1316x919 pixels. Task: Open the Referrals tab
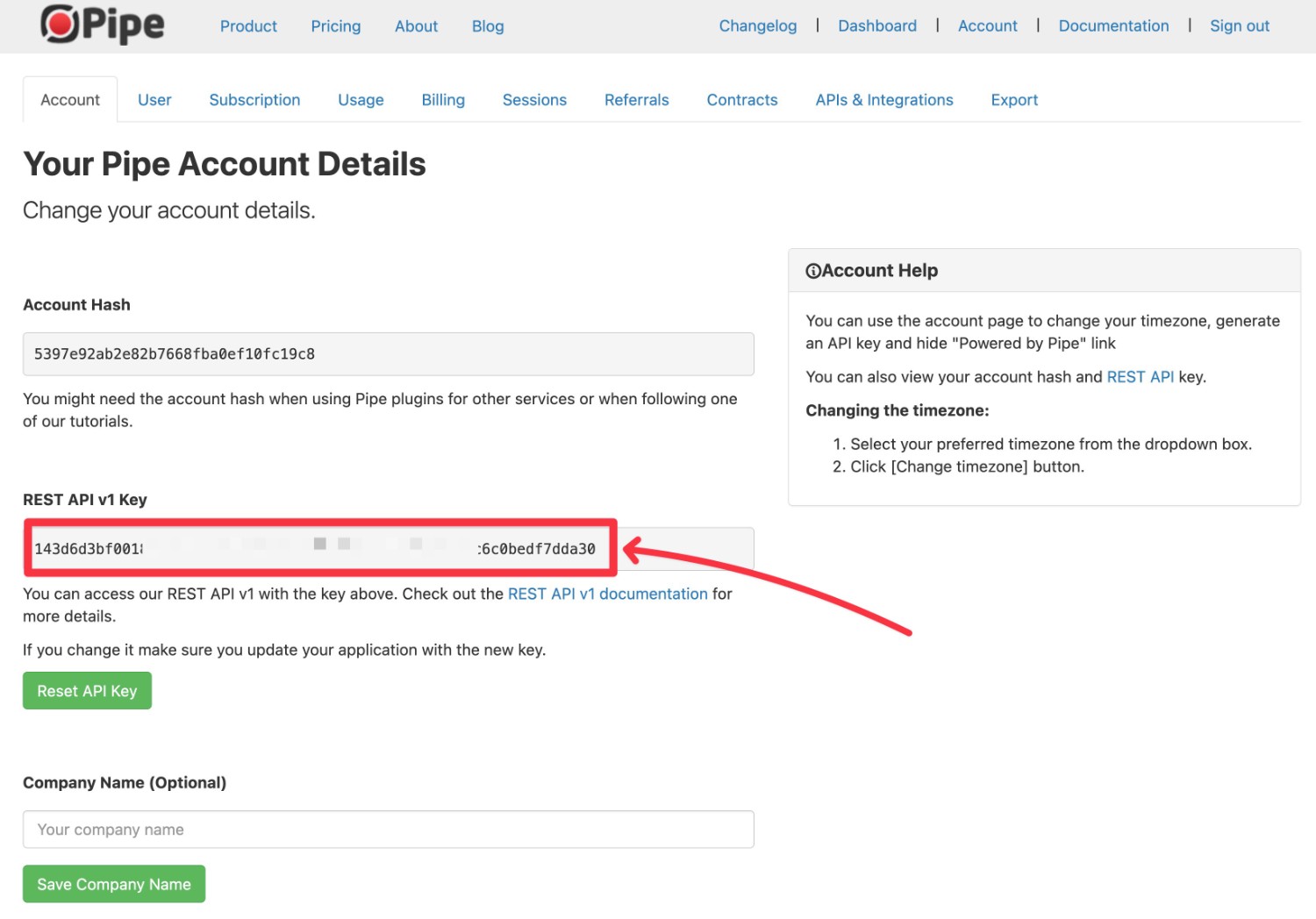coord(637,100)
